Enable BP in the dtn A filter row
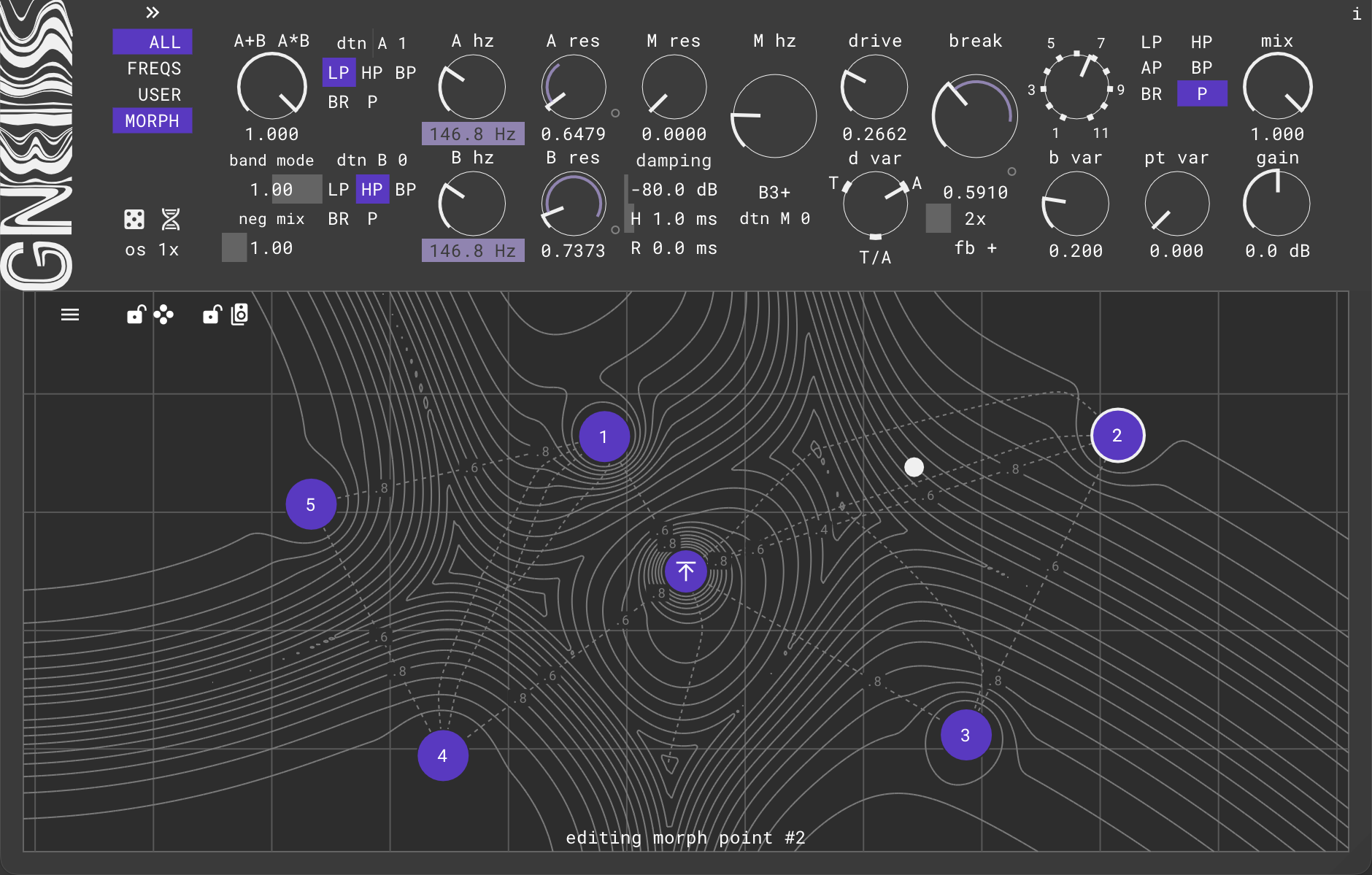 coord(406,72)
